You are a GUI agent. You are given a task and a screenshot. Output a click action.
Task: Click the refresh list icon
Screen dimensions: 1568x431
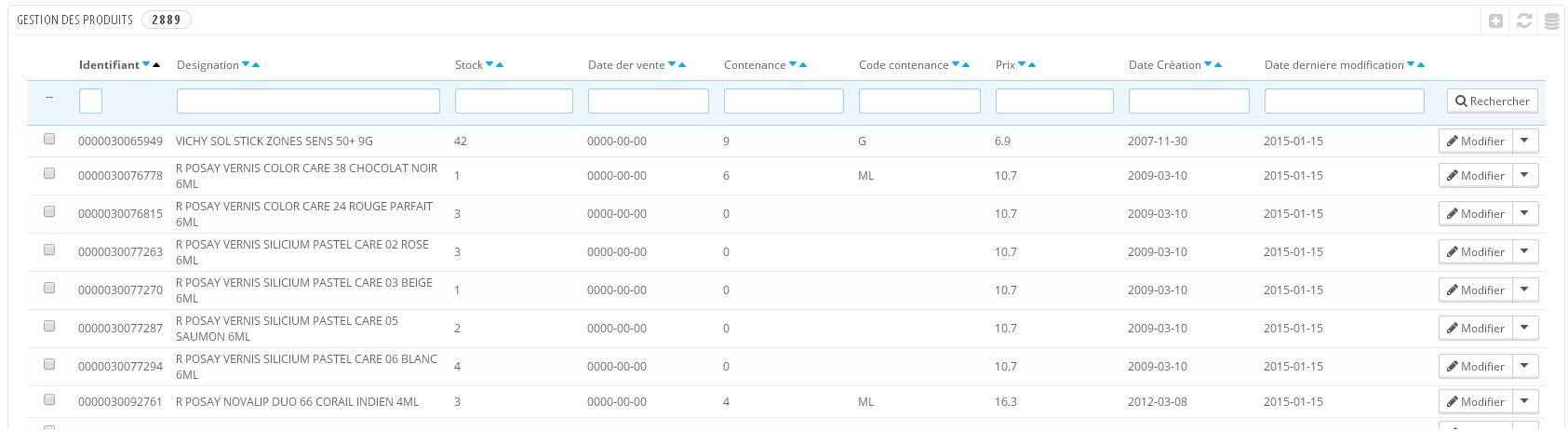[1523, 20]
